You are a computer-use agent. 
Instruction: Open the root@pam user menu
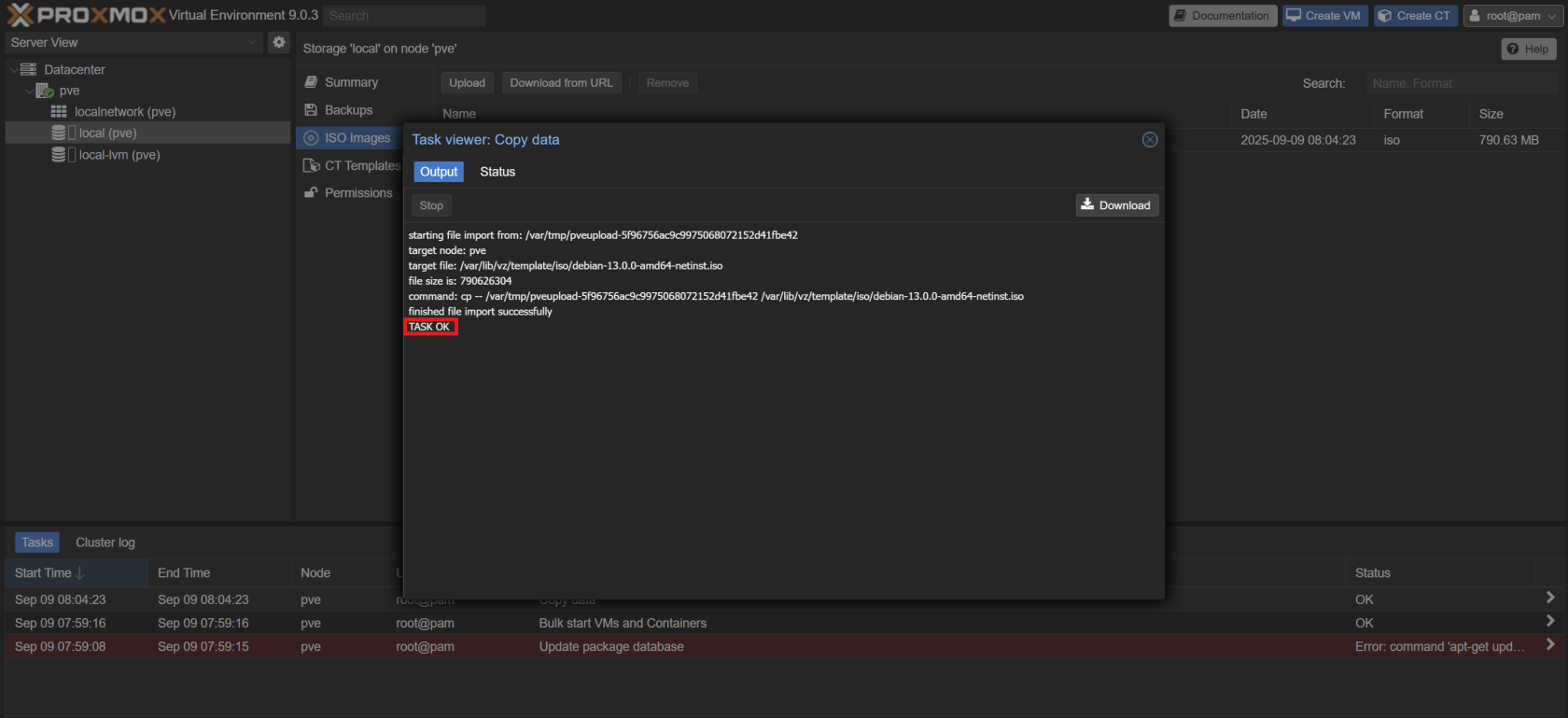coord(1512,16)
